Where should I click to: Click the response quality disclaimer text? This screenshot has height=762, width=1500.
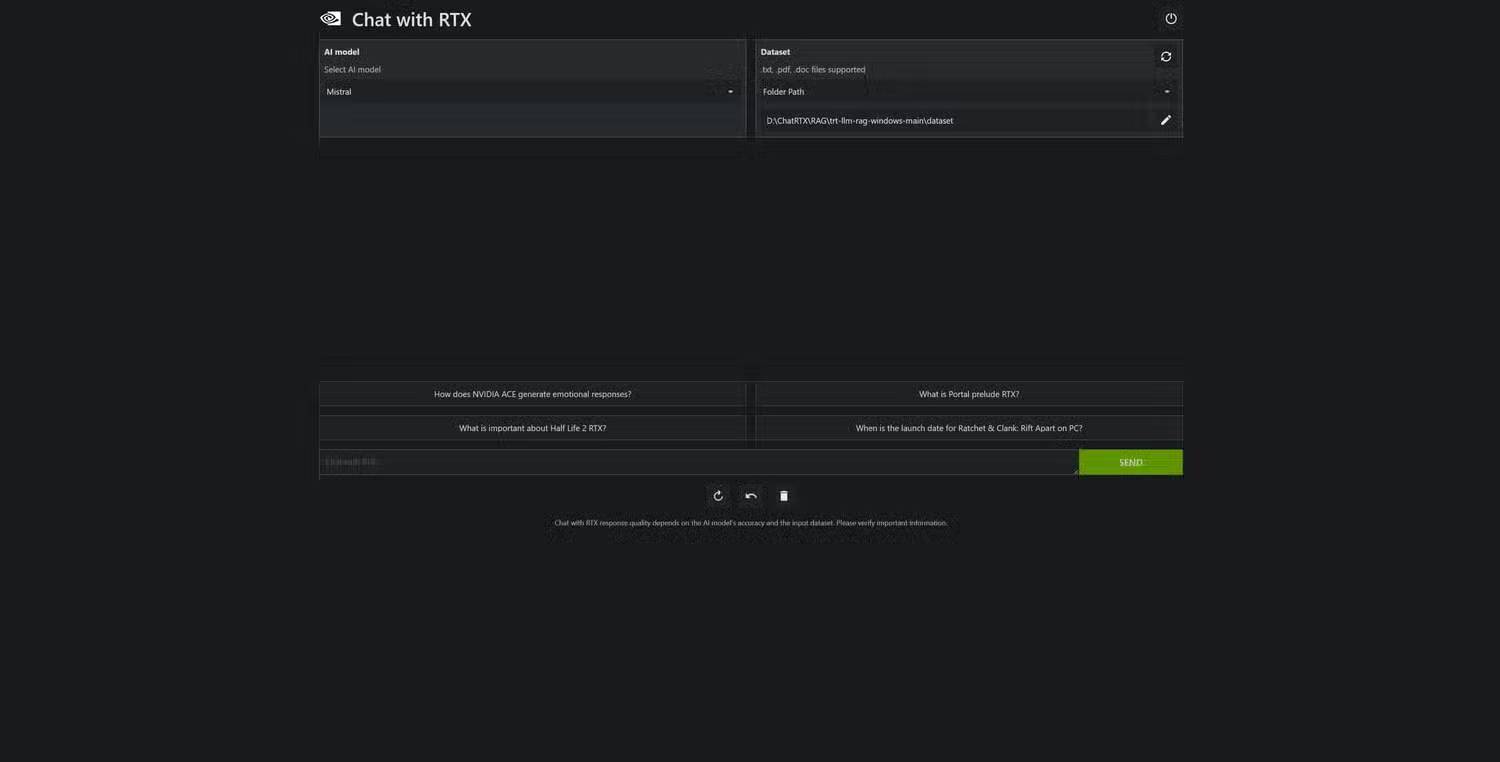coord(751,523)
